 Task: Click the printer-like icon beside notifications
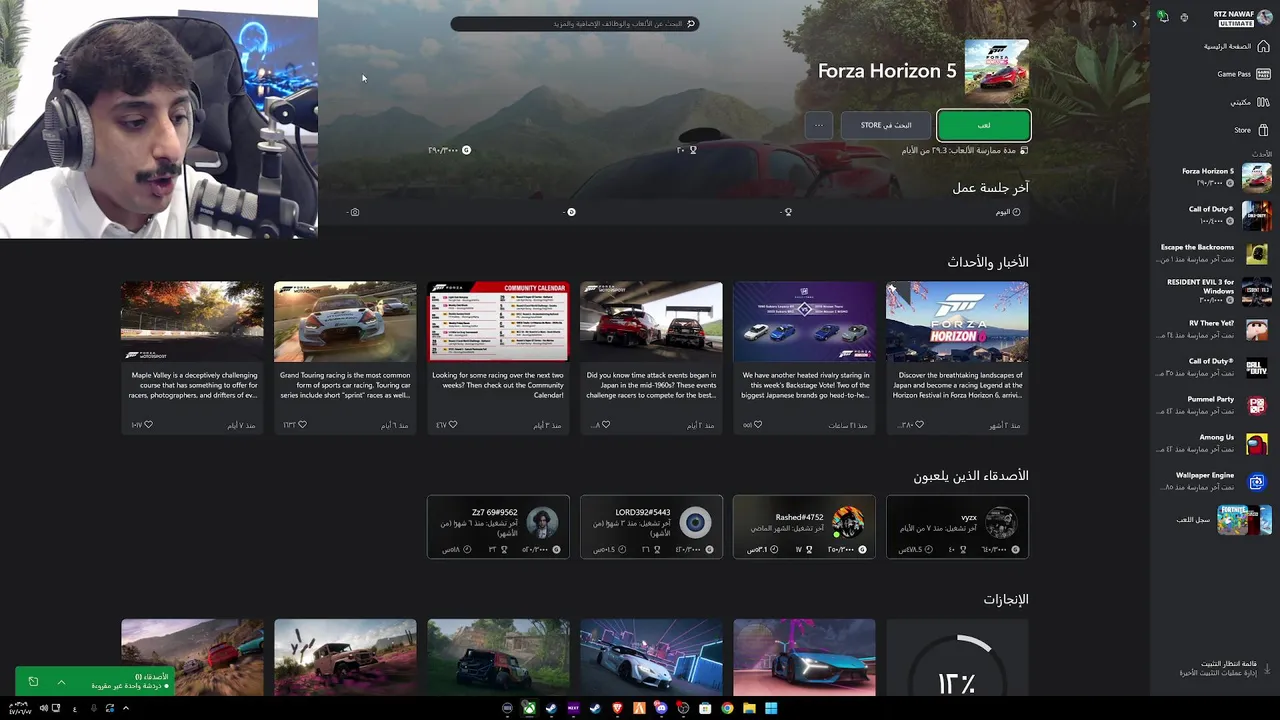(x=1184, y=17)
